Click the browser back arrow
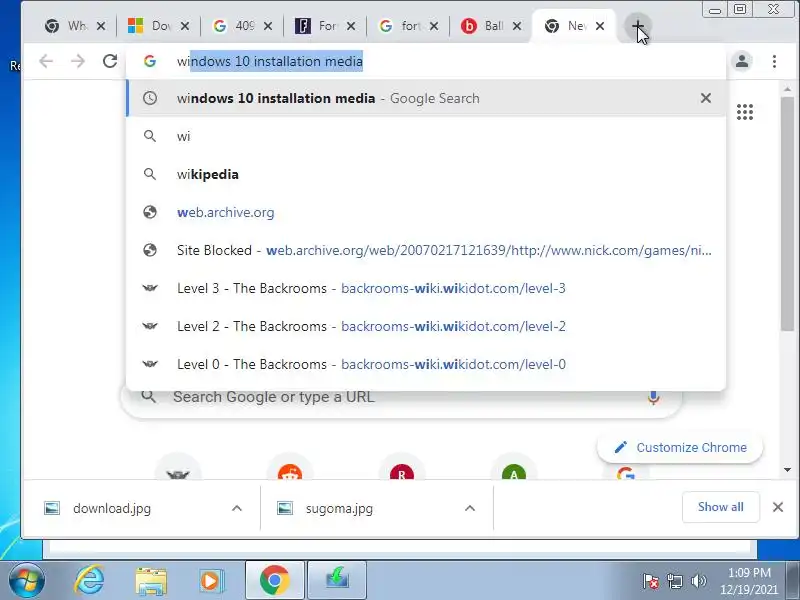 point(46,61)
